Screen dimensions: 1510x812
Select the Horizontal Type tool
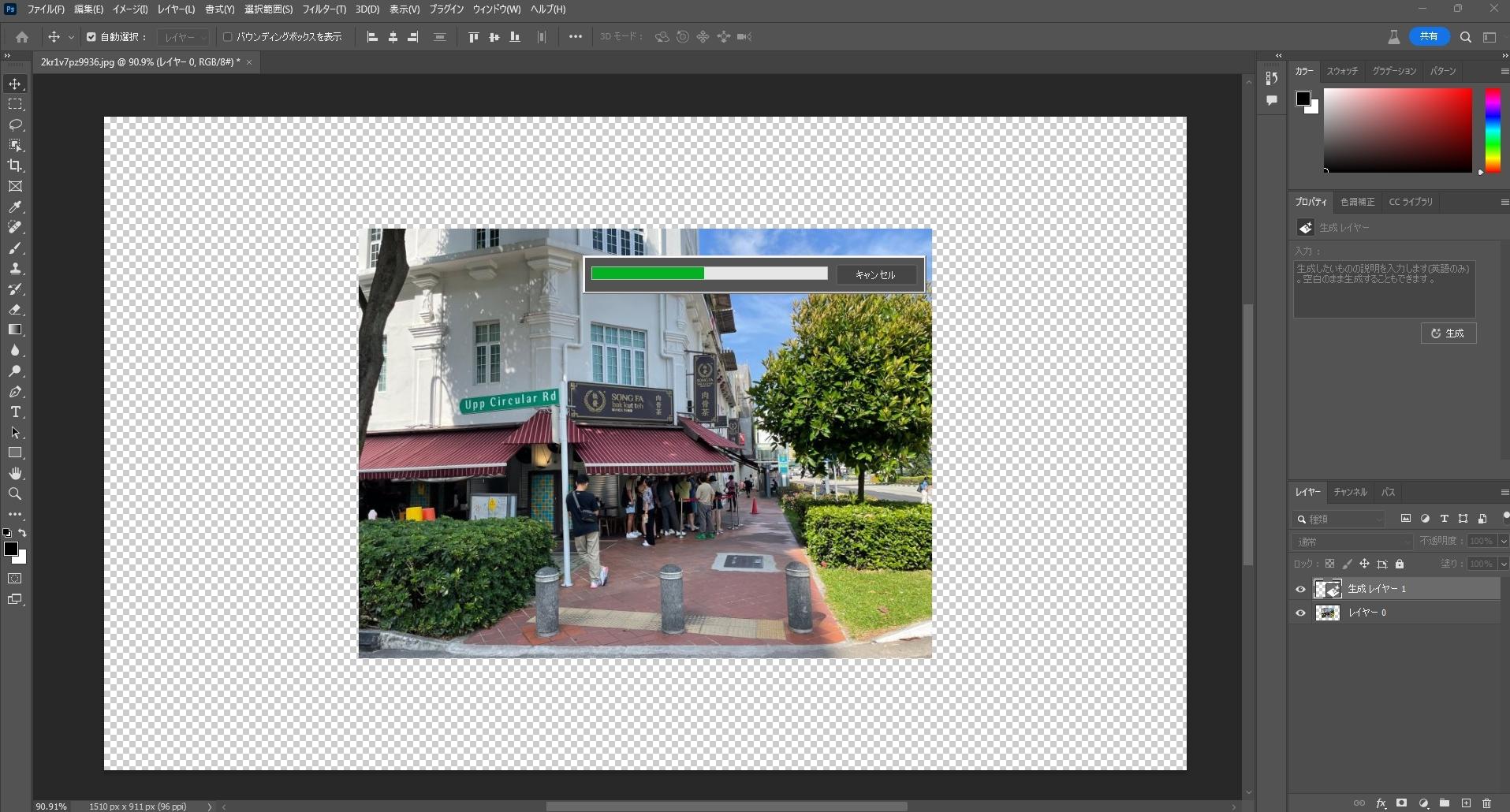click(x=15, y=412)
